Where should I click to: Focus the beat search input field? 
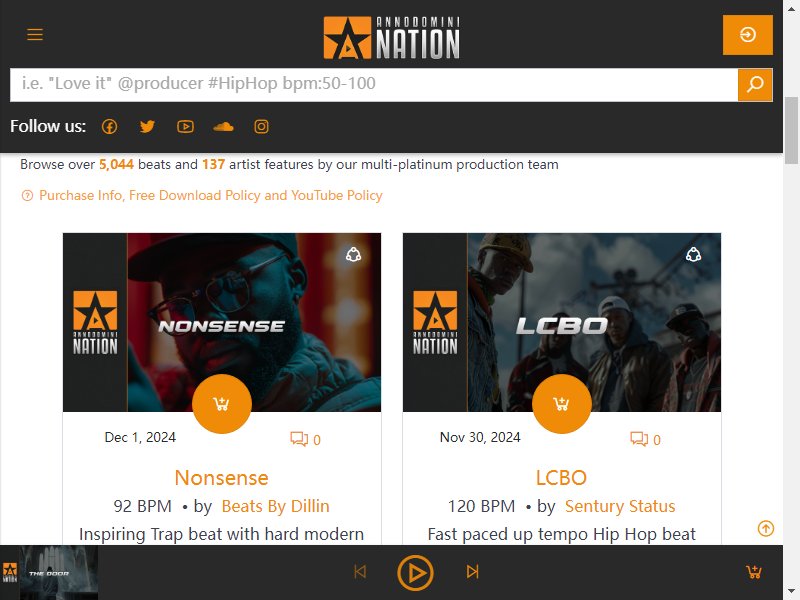click(x=374, y=84)
